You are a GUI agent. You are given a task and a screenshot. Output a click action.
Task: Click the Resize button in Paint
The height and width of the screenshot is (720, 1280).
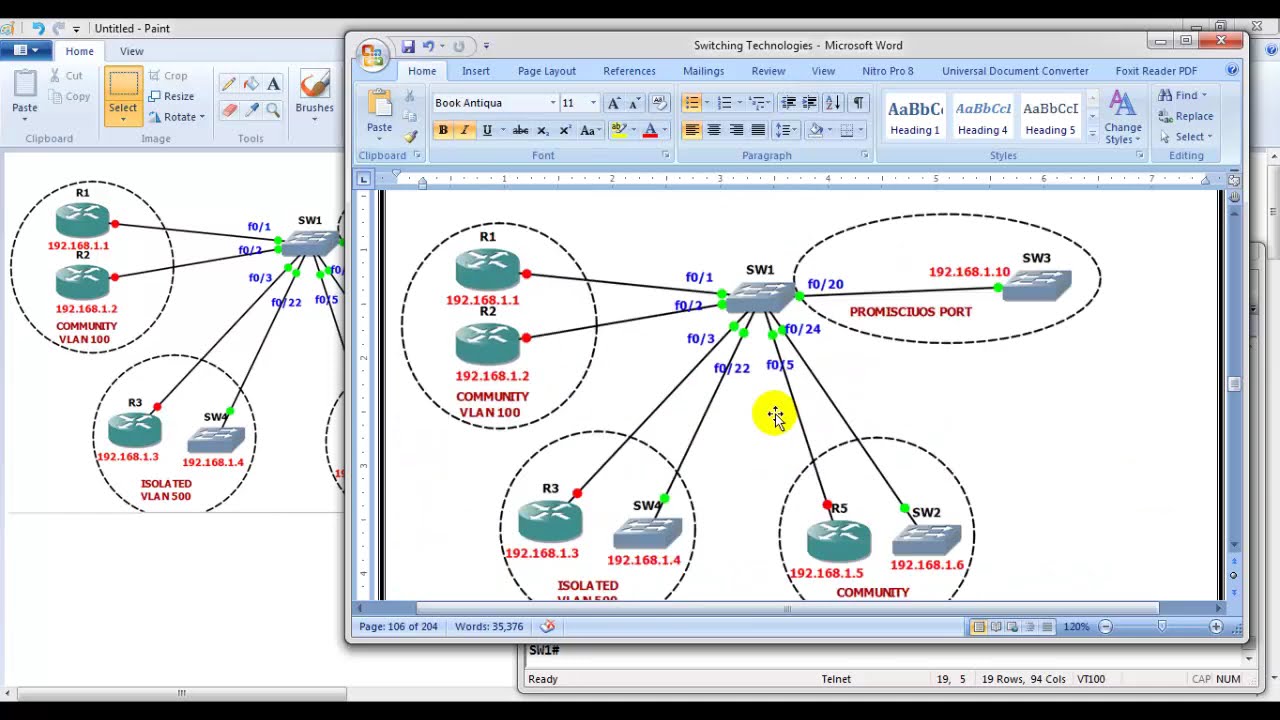point(172,96)
